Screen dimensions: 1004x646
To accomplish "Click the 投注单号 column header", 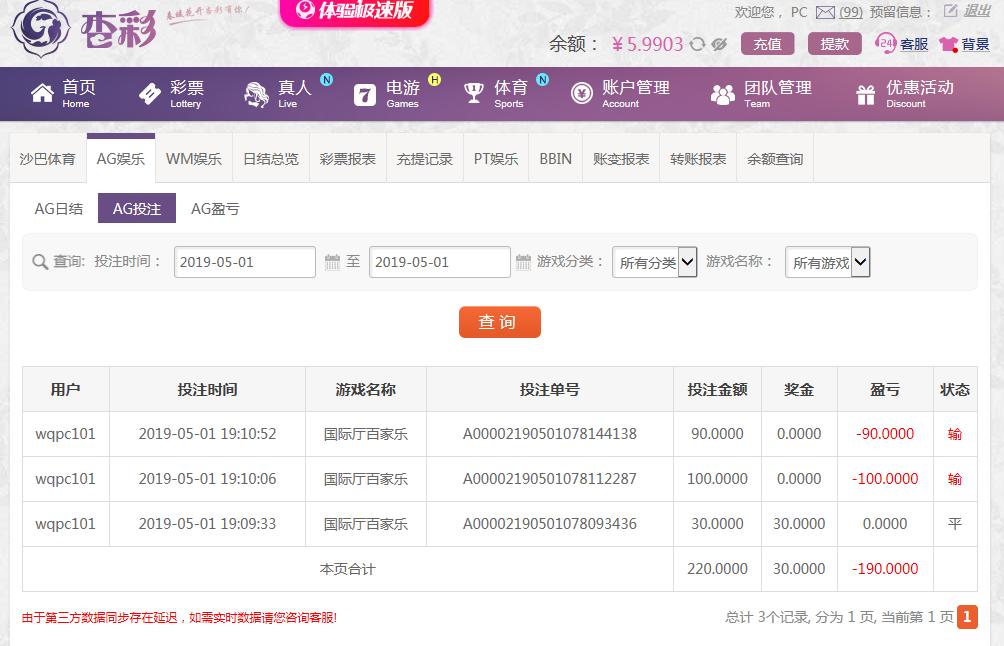I will [549, 389].
